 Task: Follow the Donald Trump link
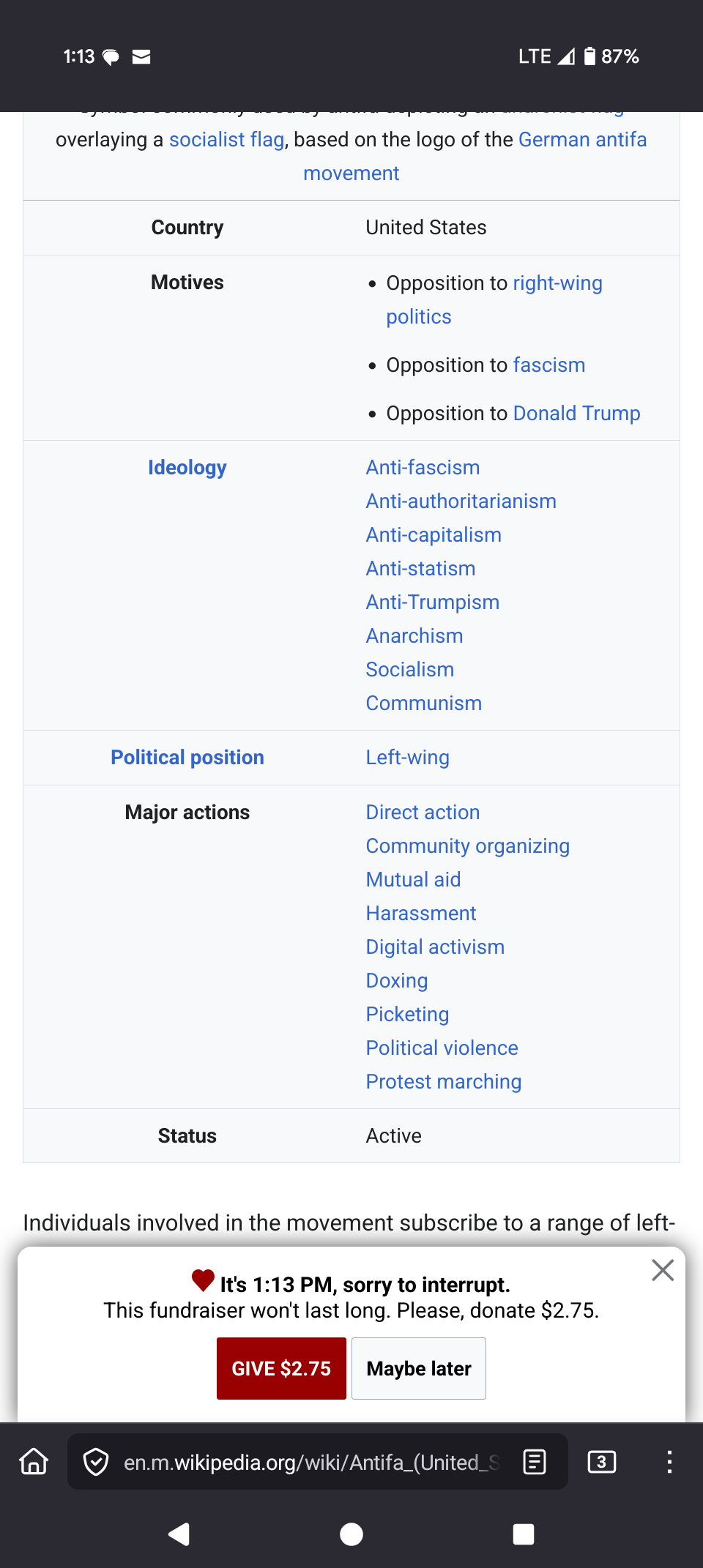(577, 413)
